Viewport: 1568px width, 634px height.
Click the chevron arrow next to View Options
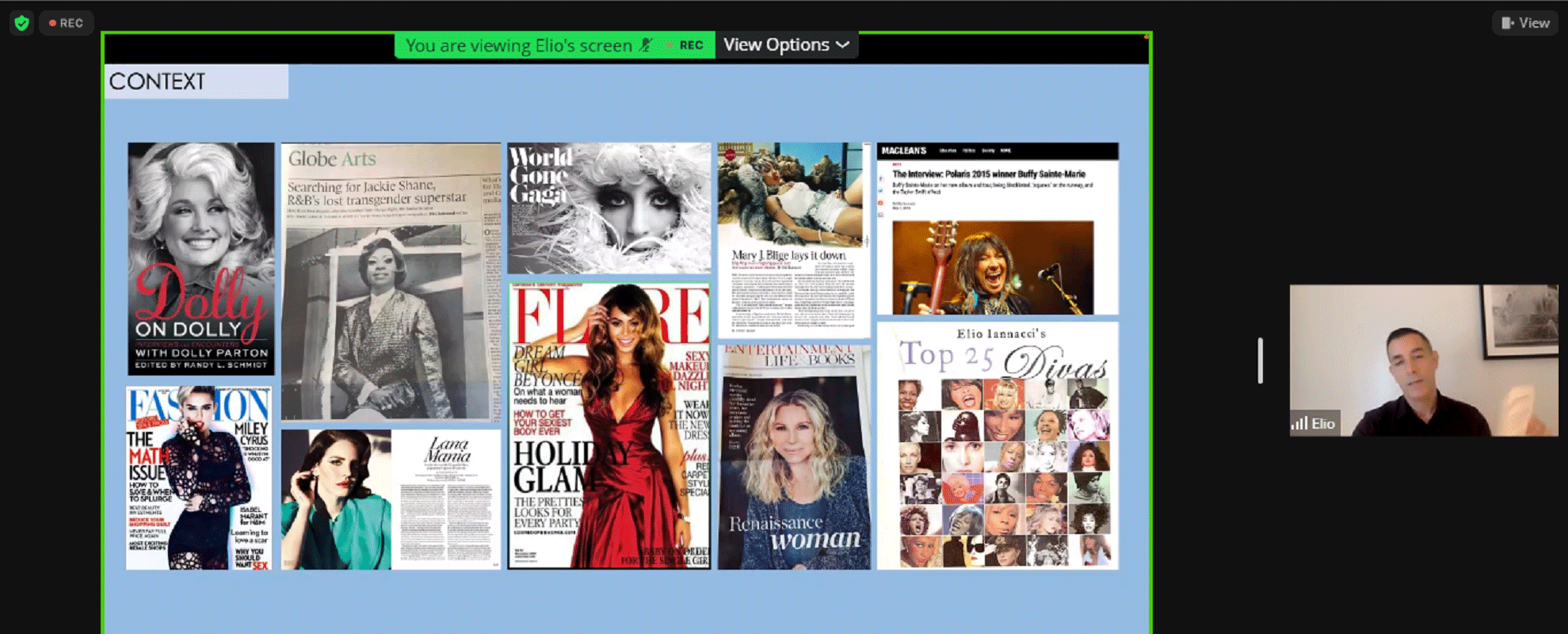click(843, 45)
